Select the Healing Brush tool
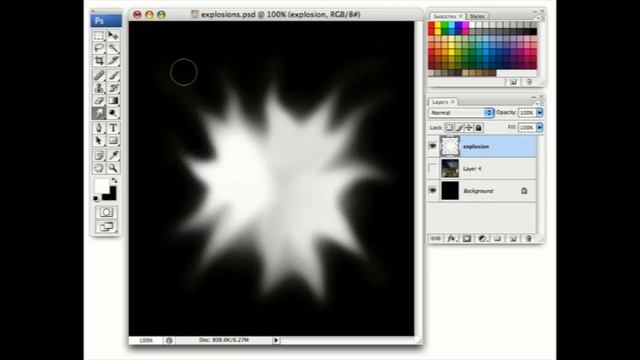Viewport: 640px width, 360px height. tap(99, 75)
